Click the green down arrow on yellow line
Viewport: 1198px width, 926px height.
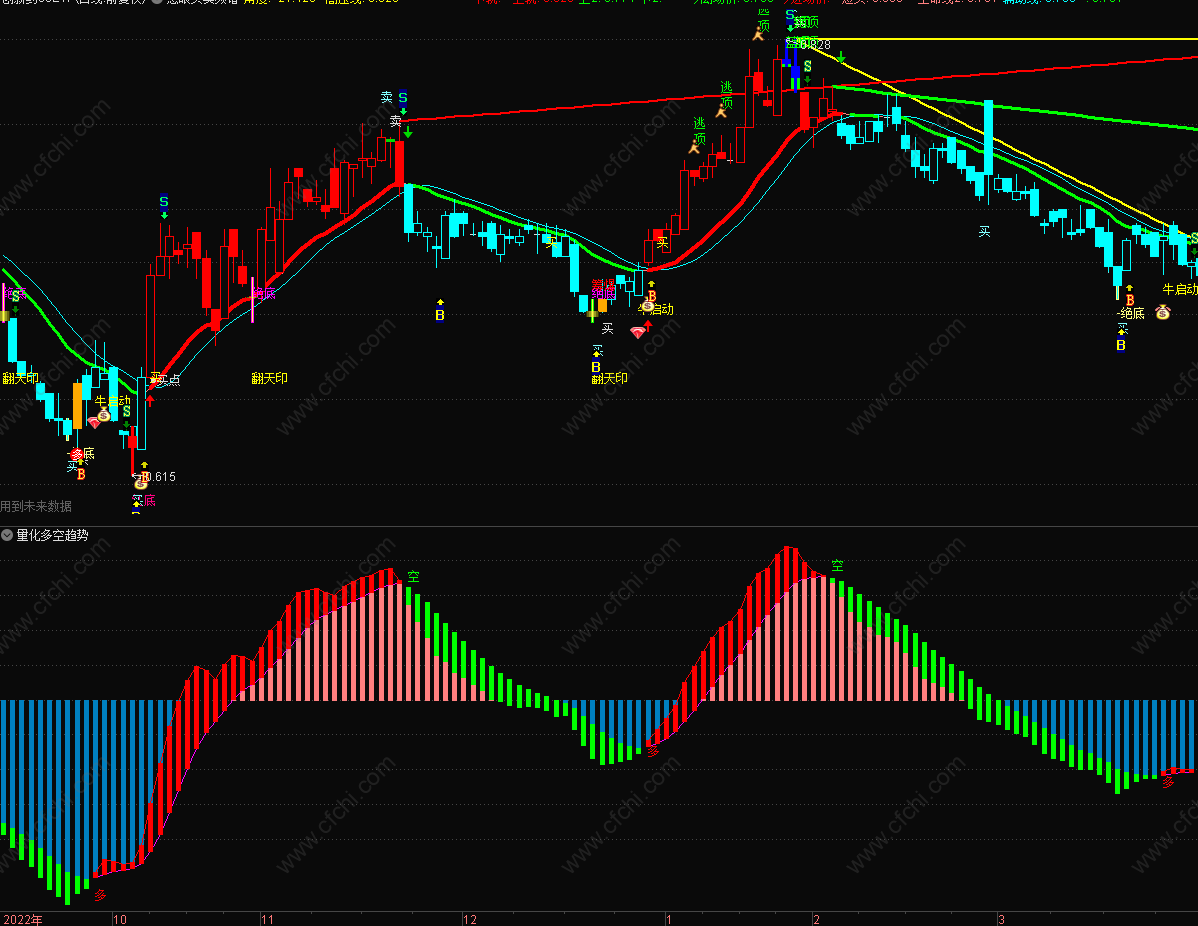(840, 57)
